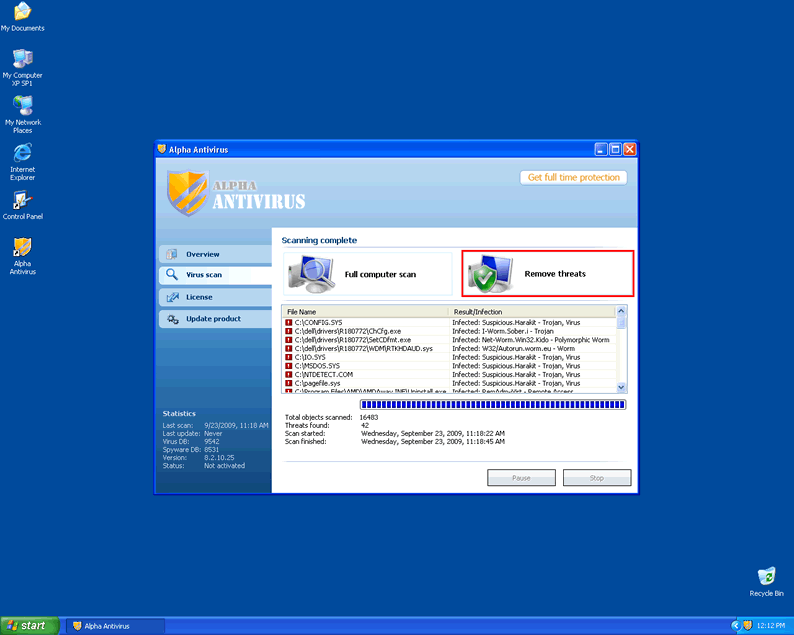Open the Windows Start menu

[x=27, y=625]
